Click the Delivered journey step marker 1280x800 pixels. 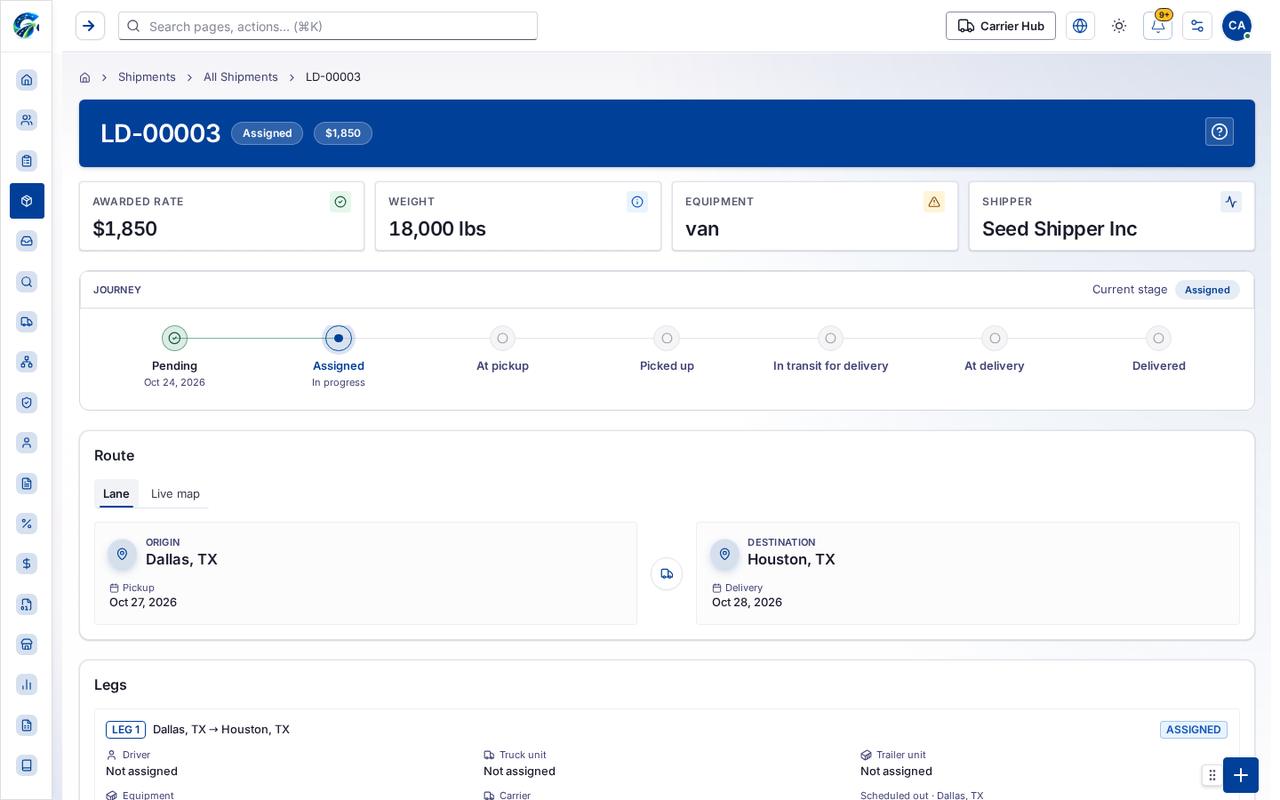point(1159,338)
